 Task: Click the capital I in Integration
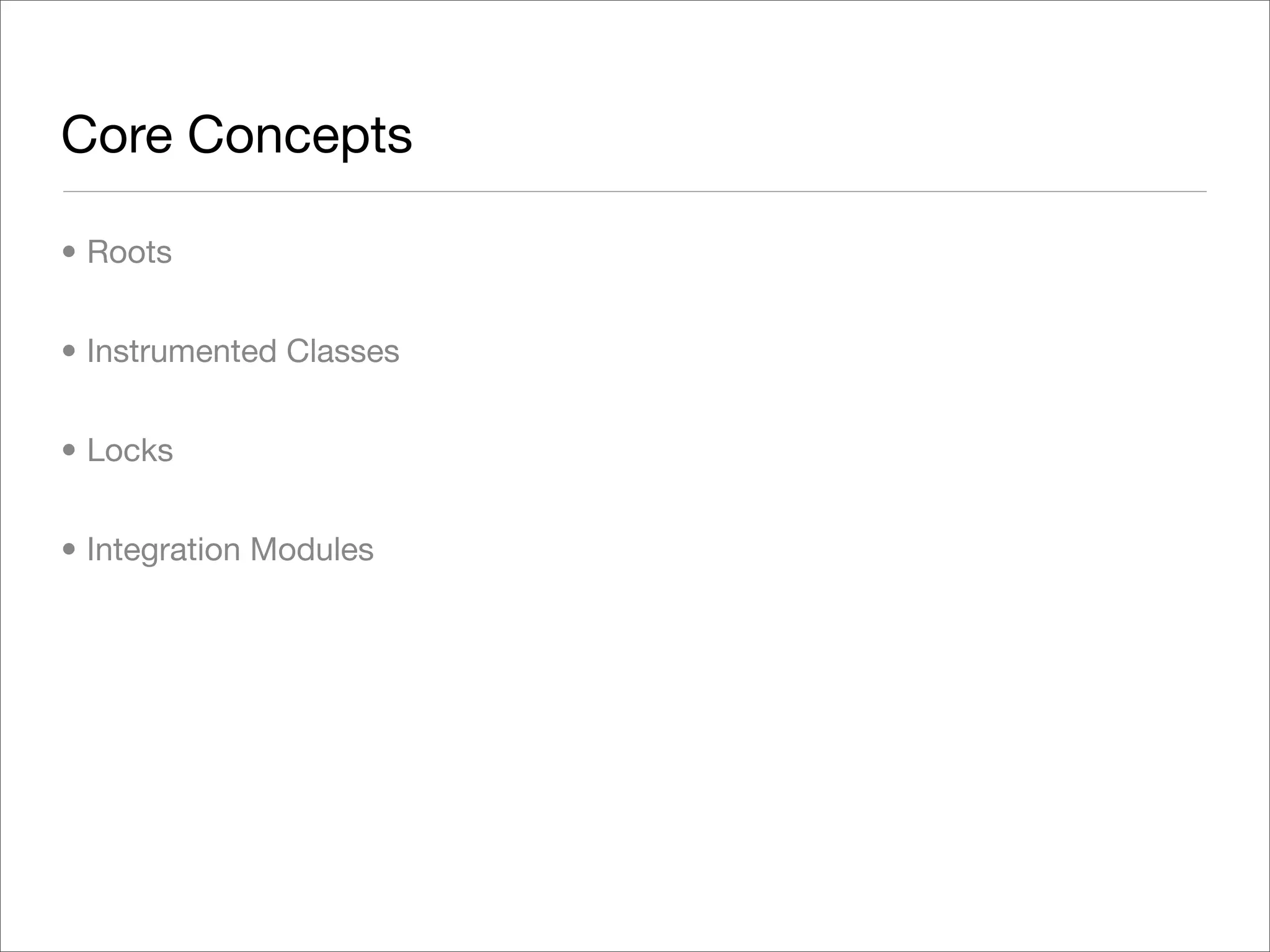point(91,550)
